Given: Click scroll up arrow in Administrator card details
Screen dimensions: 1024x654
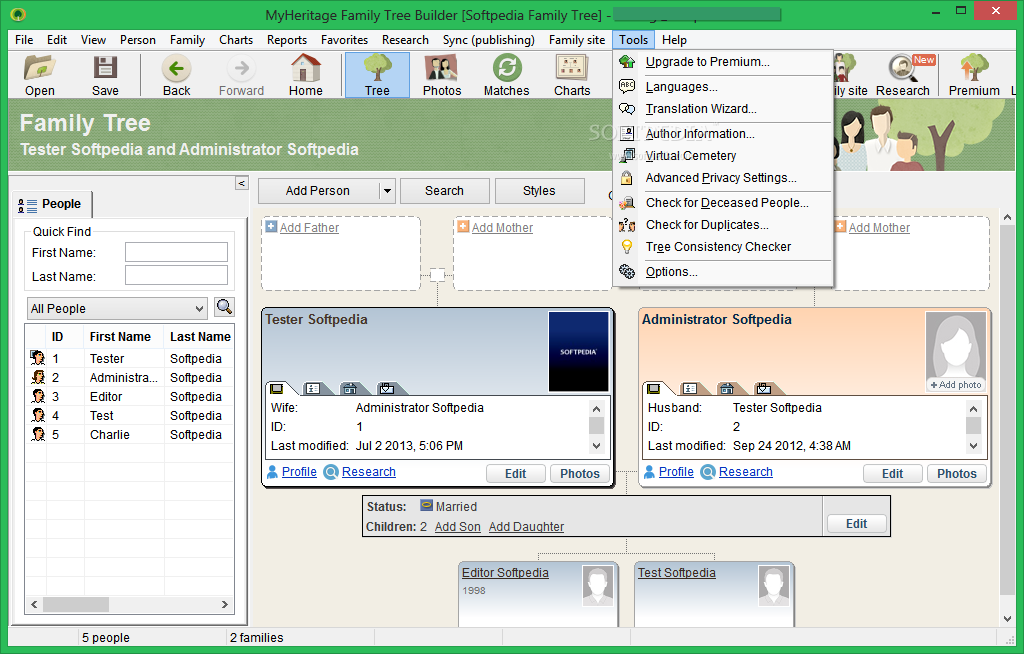Looking at the screenshot, I should pyautogui.click(x=973, y=409).
